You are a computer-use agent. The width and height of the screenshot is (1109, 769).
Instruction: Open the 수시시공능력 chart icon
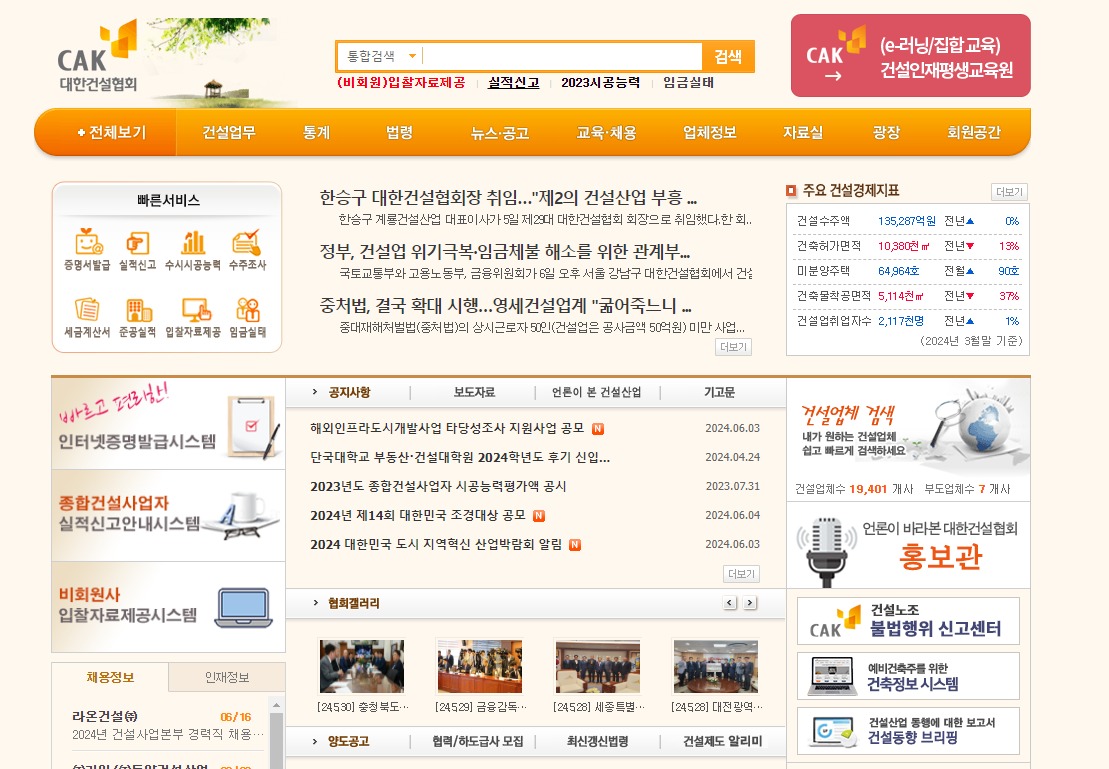point(192,250)
